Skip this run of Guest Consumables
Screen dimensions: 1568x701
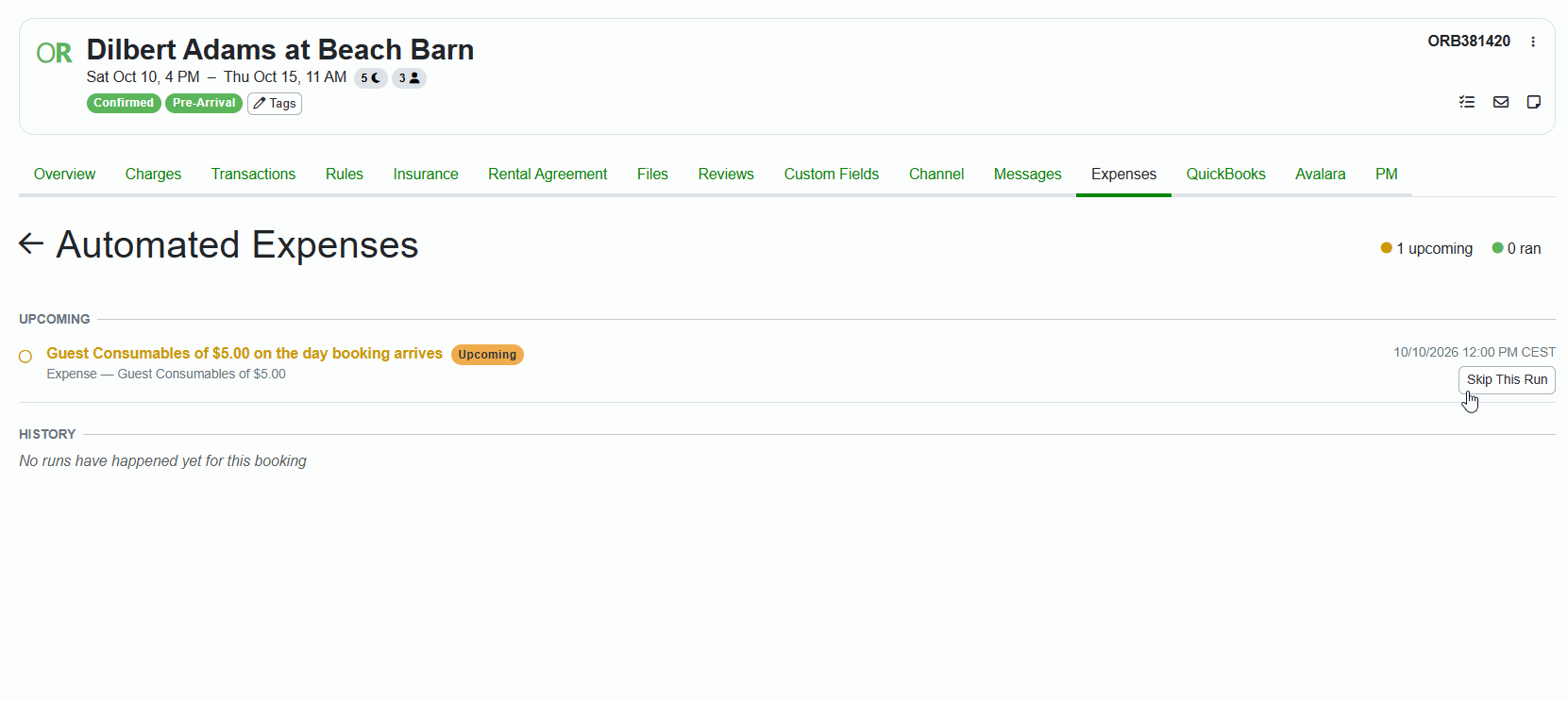(1507, 379)
